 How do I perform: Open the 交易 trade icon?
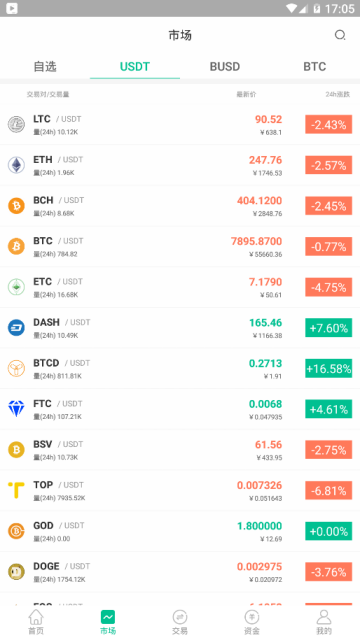coord(180,617)
